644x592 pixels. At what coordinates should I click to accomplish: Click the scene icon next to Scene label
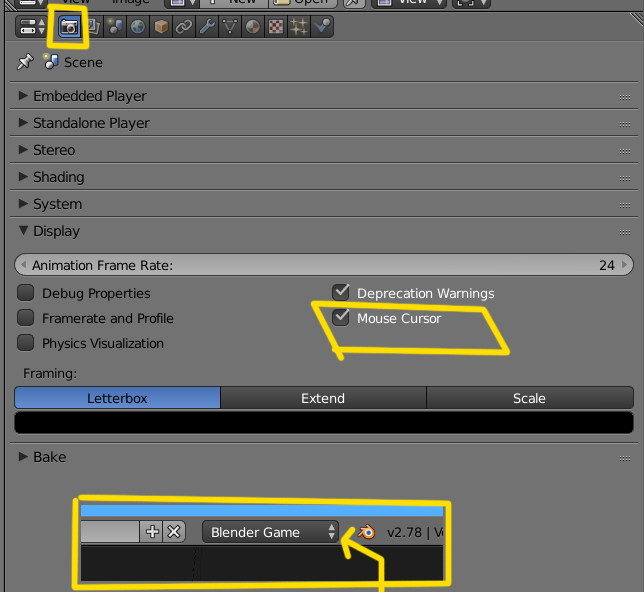(x=51, y=62)
